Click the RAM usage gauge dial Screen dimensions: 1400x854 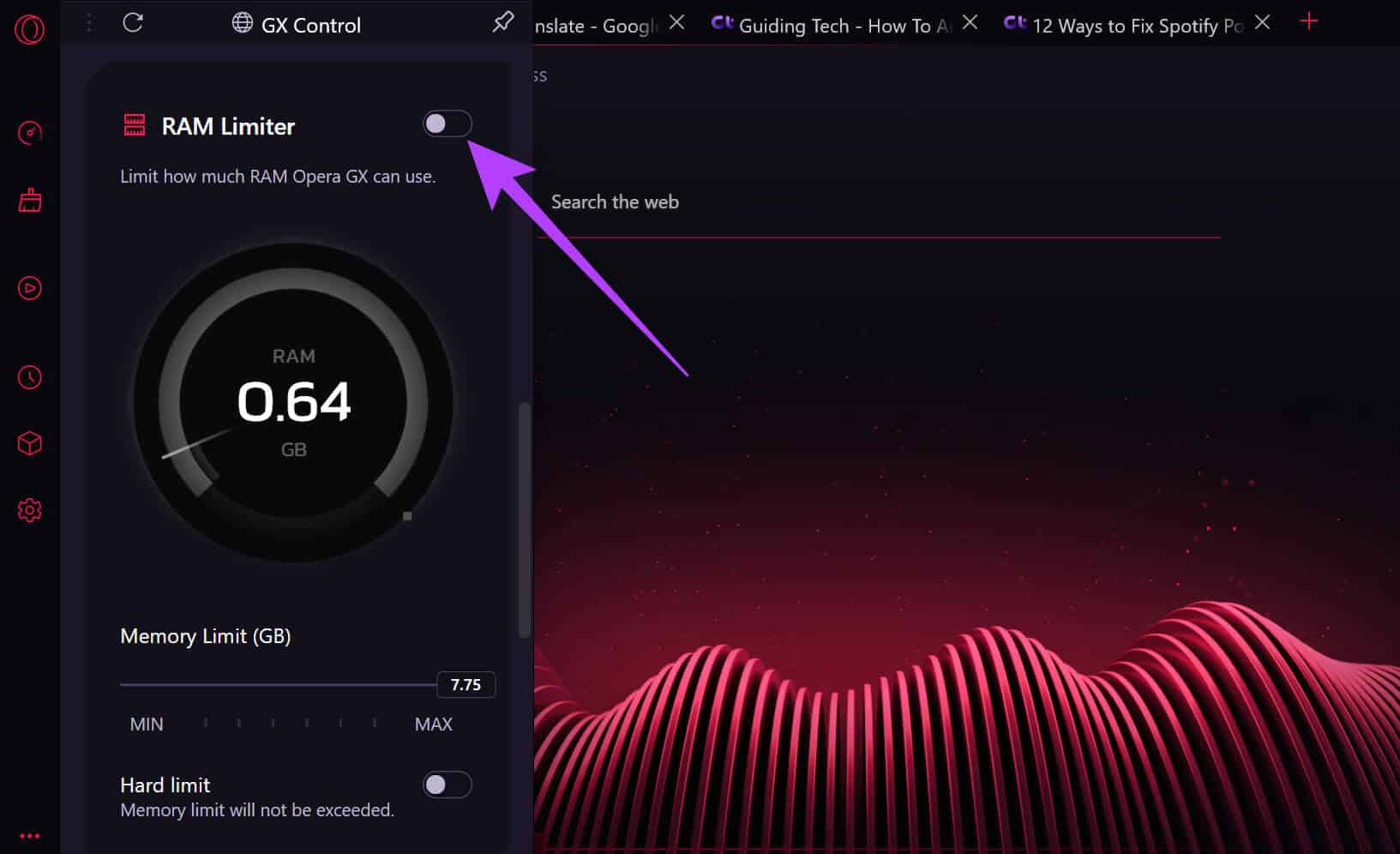pyautogui.click(x=293, y=403)
